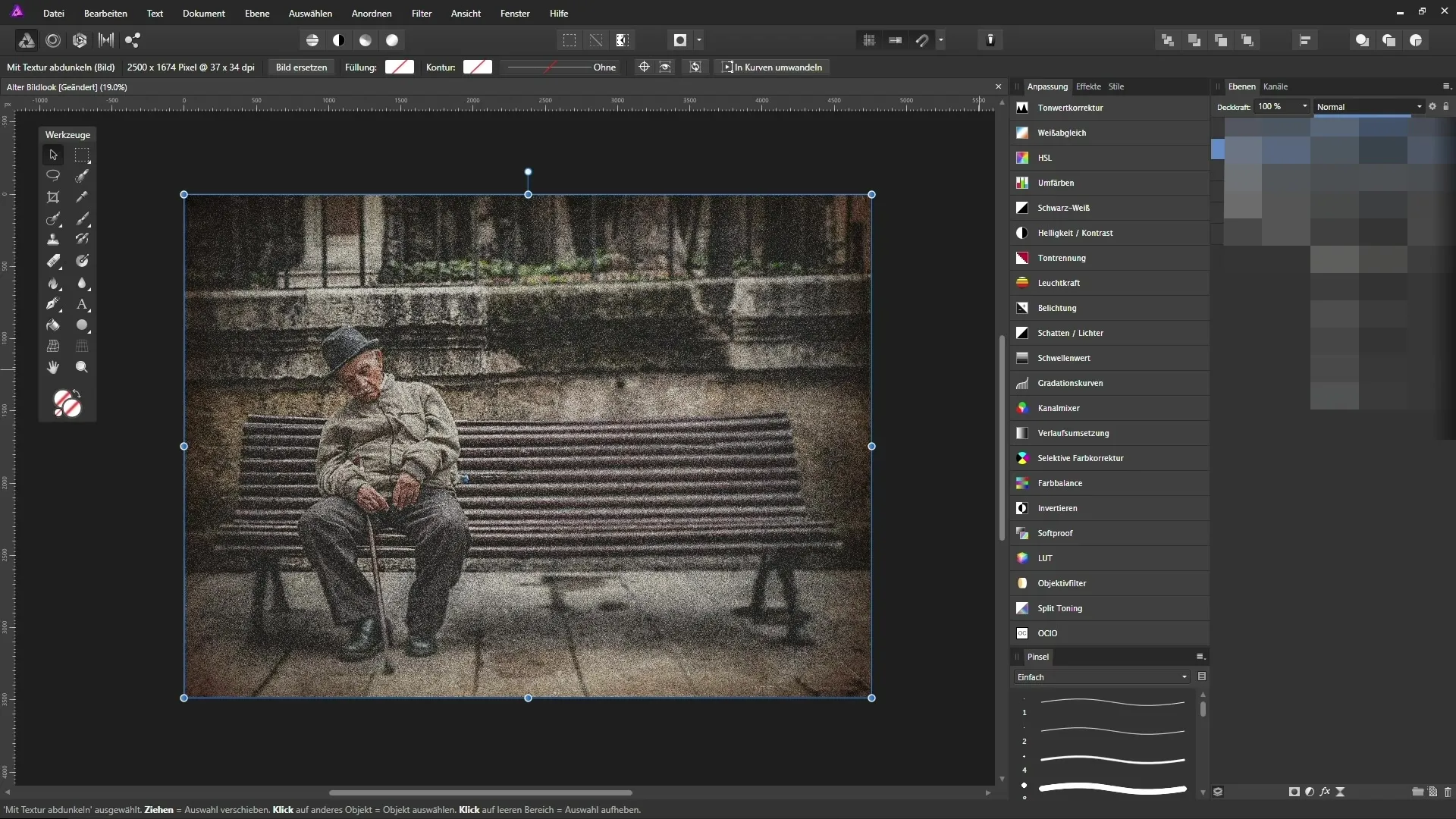Add a Schwarz-Weiß adjustment
Screen dimensions: 1456x819
point(1110,208)
